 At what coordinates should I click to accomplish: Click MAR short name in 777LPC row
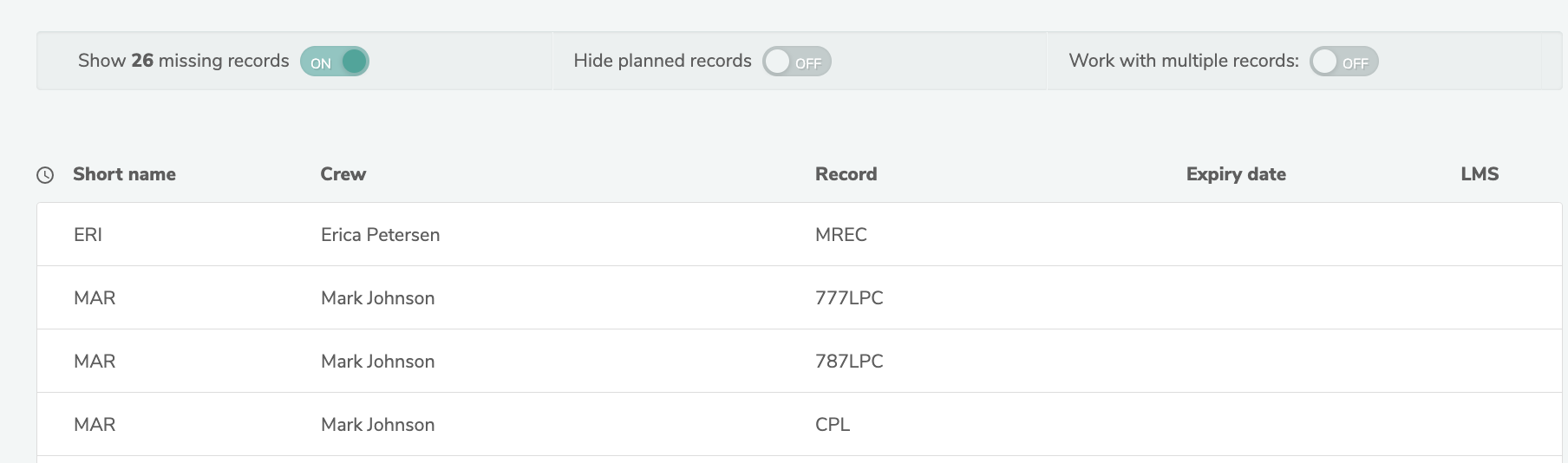(x=95, y=298)
